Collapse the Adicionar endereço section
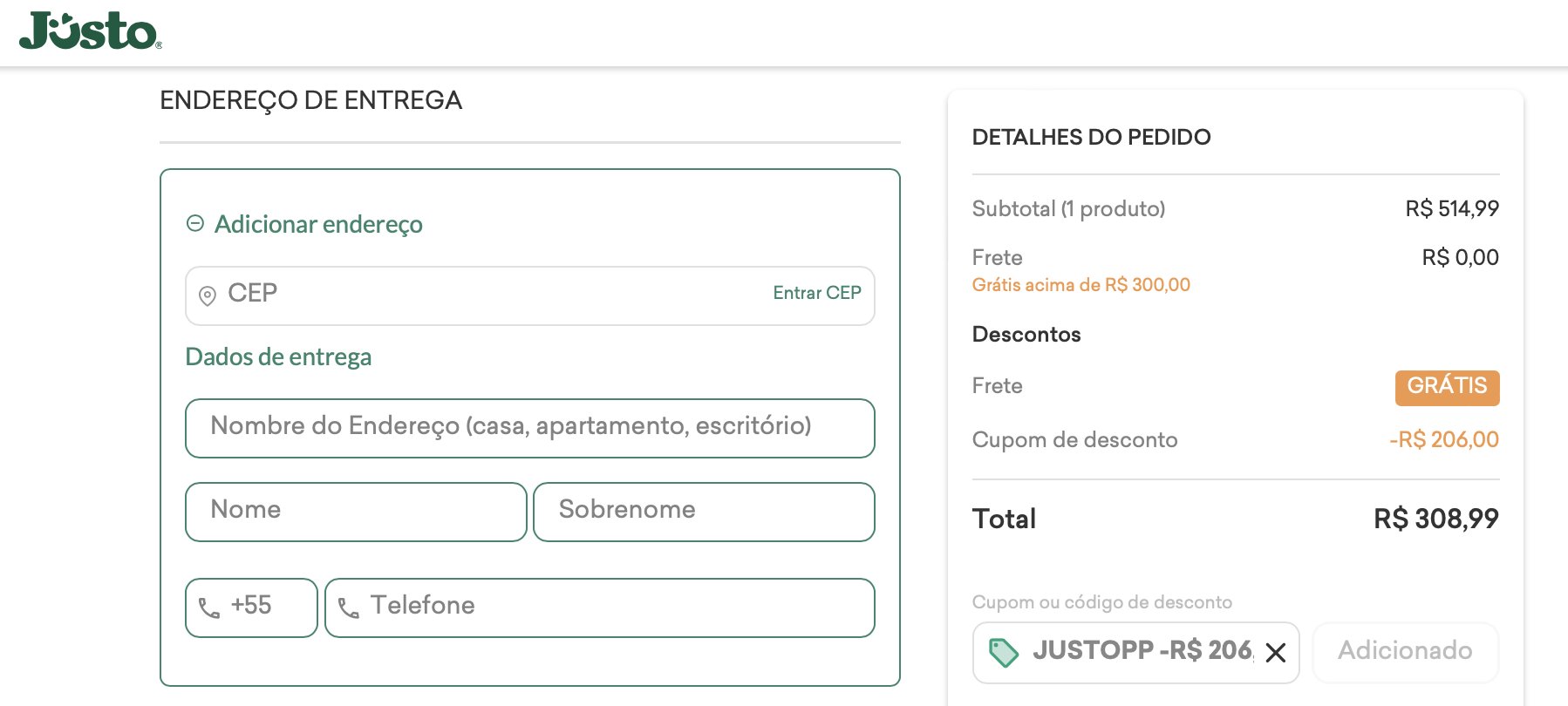The width and height of the screenshot is (1568, 706). [318, 224]
